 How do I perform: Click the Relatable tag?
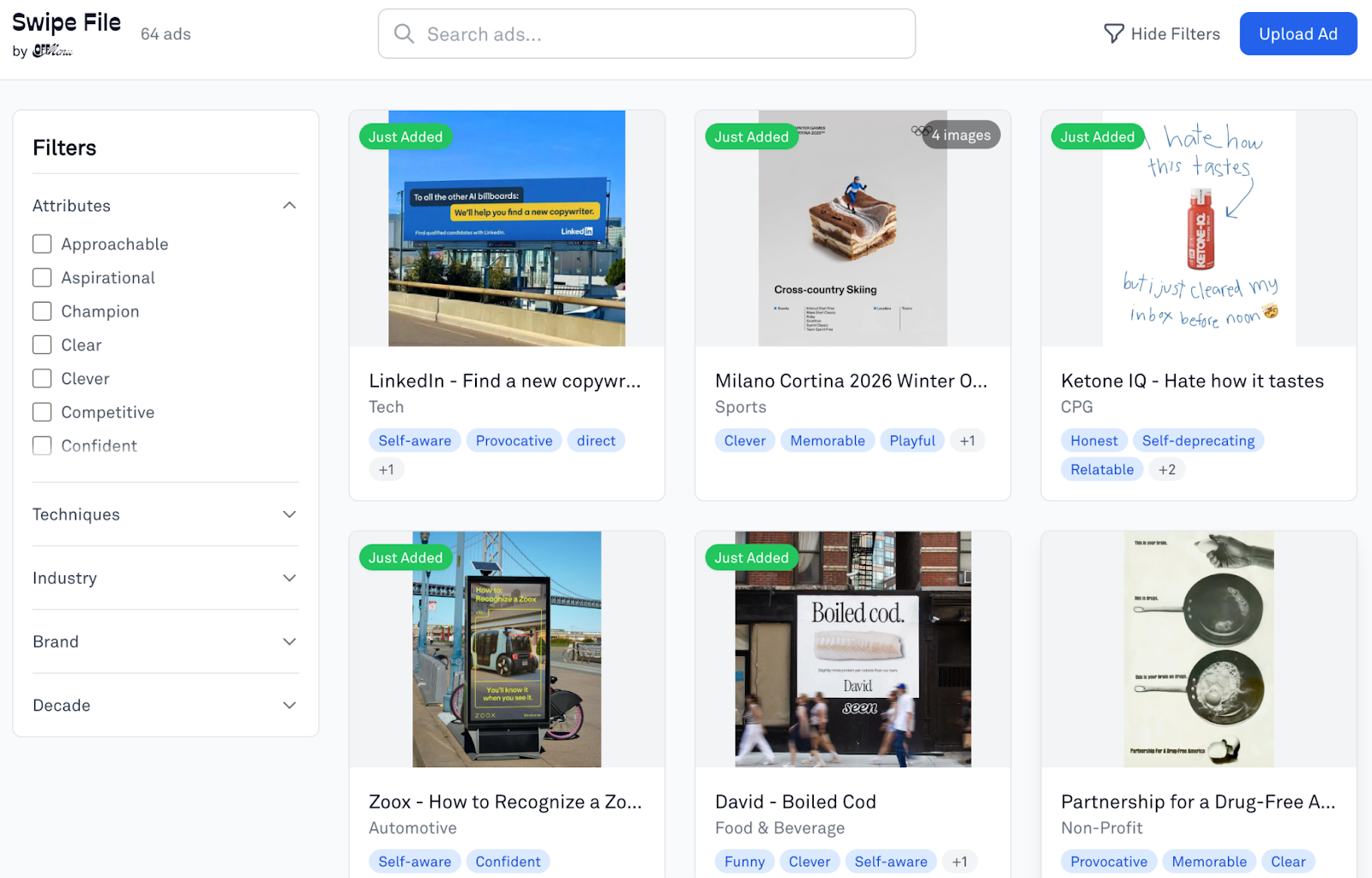point(1102,470)
